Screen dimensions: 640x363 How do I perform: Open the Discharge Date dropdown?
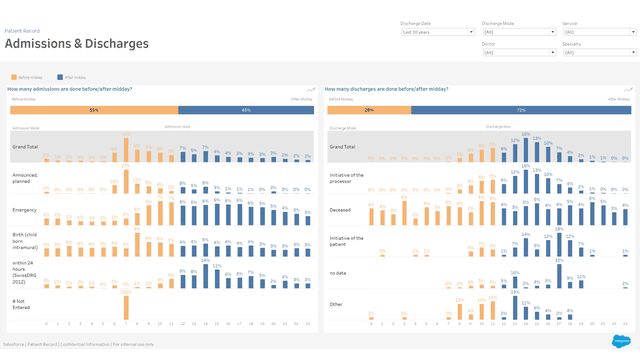click(x=438, y=32)
